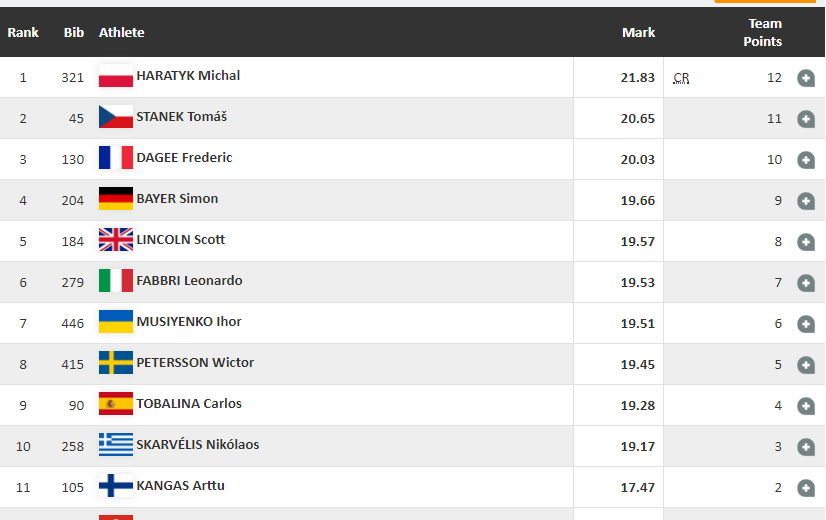Image resolution: width=826 pixels, height=520 pixels.
Task: Click the CR record label
Action: (x=681, y=78)
